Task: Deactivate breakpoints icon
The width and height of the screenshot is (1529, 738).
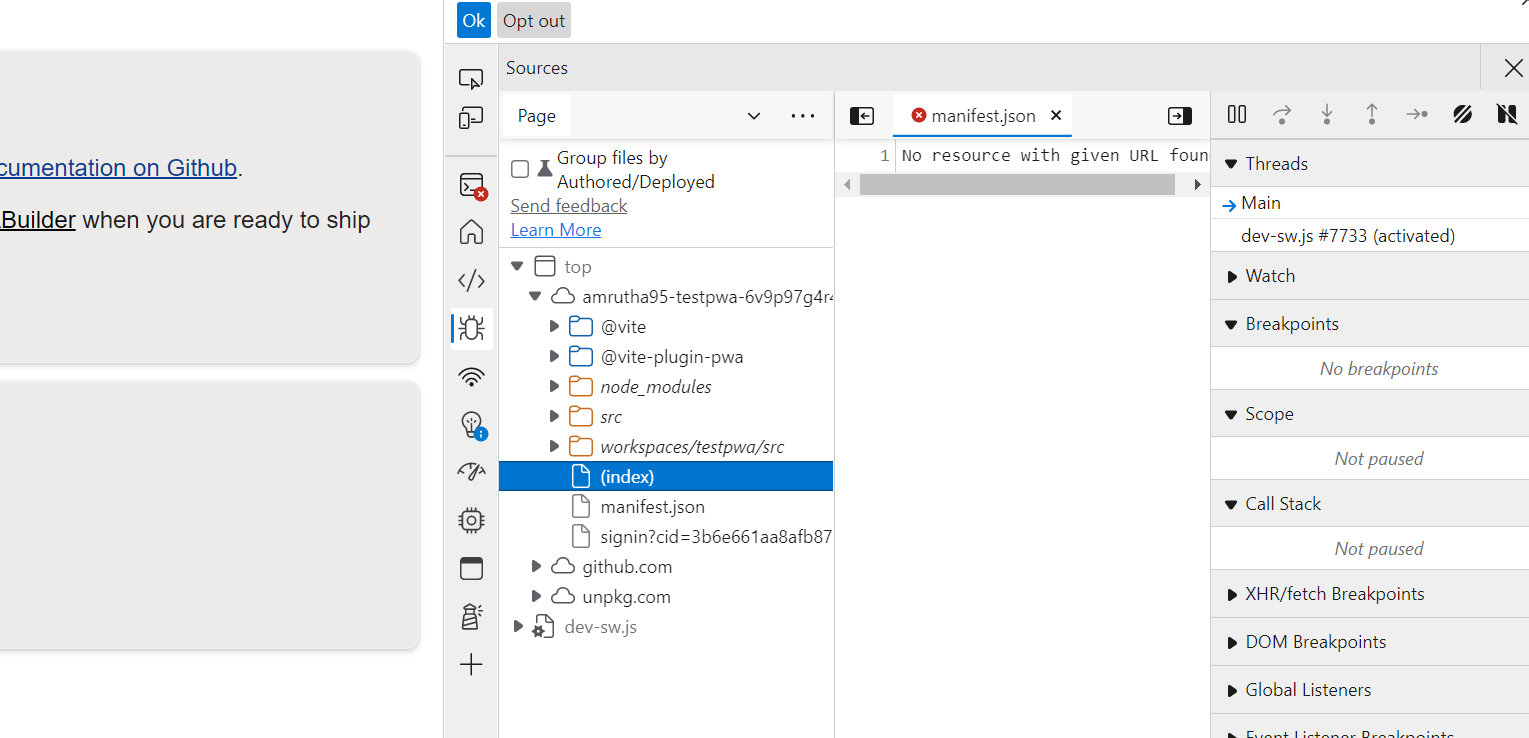Action: 1462,114
